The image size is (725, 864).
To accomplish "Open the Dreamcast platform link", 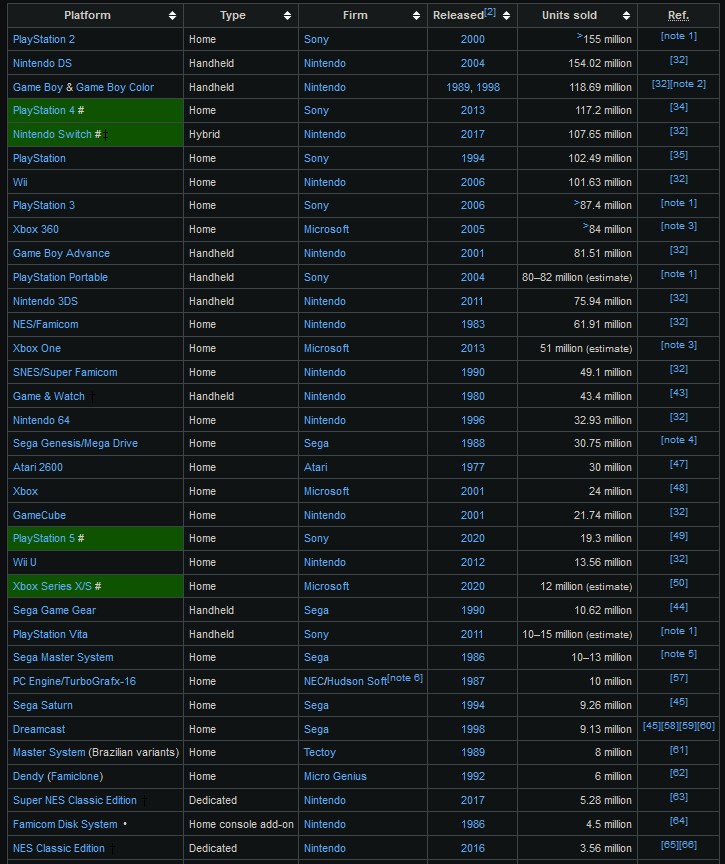I will click(x=39, y=730).
